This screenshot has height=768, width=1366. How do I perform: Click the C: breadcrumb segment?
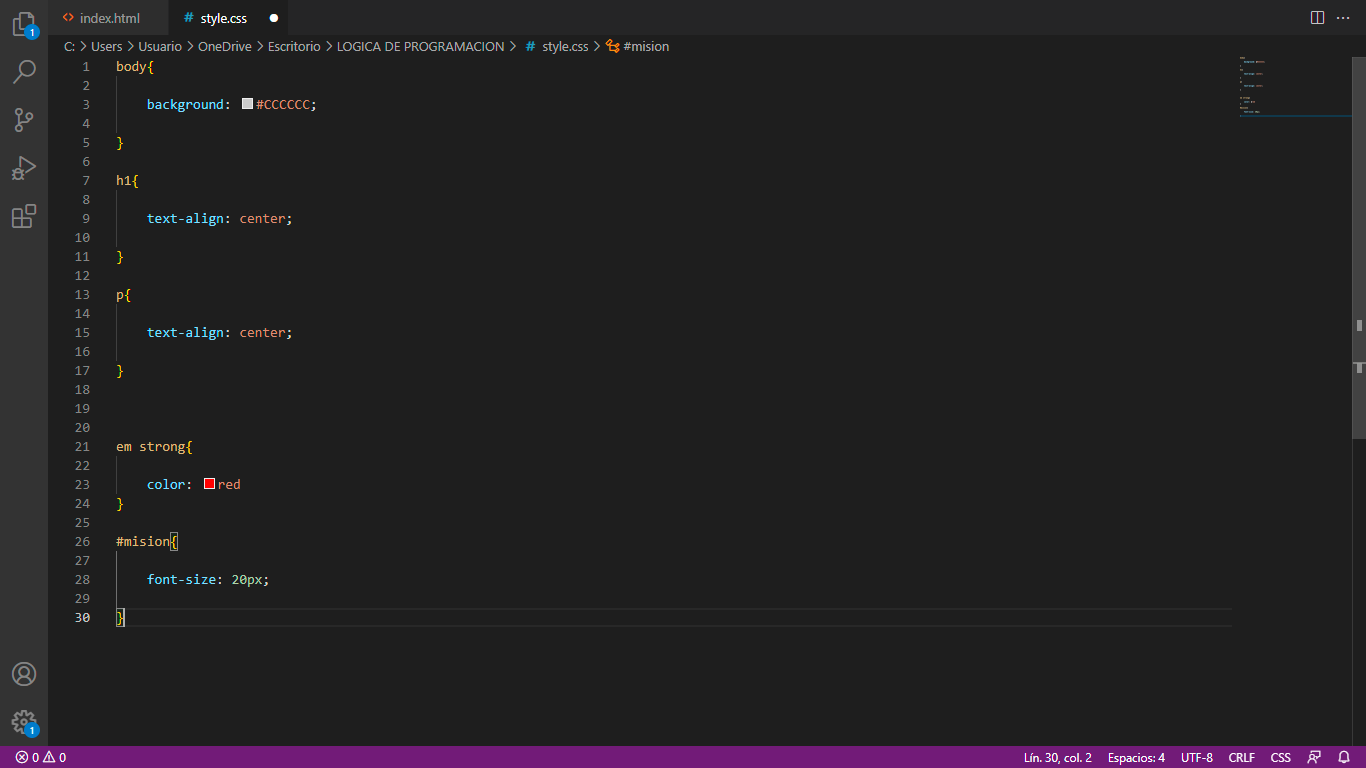pos(69,46)
